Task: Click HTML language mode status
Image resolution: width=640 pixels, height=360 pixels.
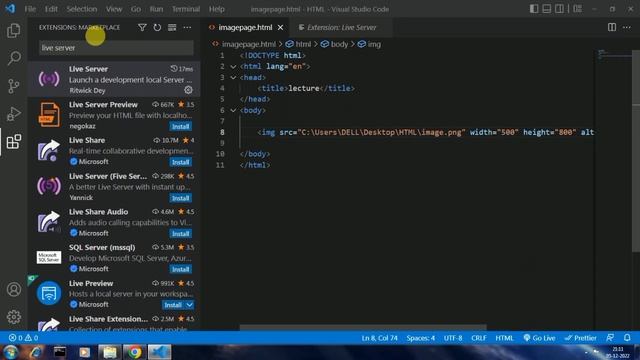Action: (504, 338)
